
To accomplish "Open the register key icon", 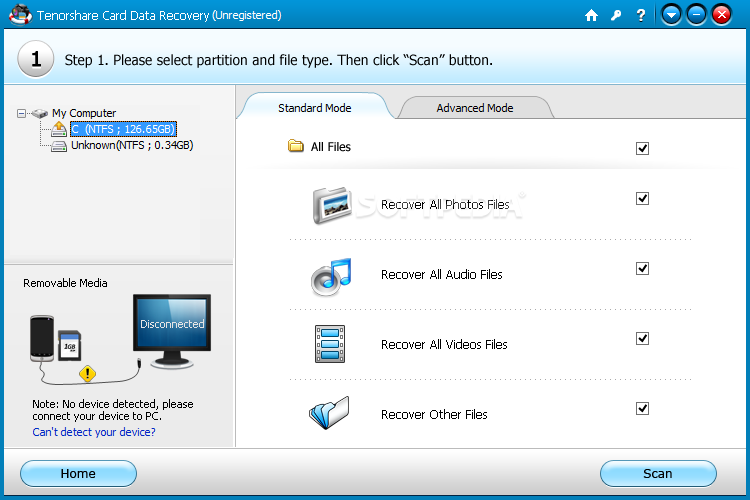I will pos(616,15).
